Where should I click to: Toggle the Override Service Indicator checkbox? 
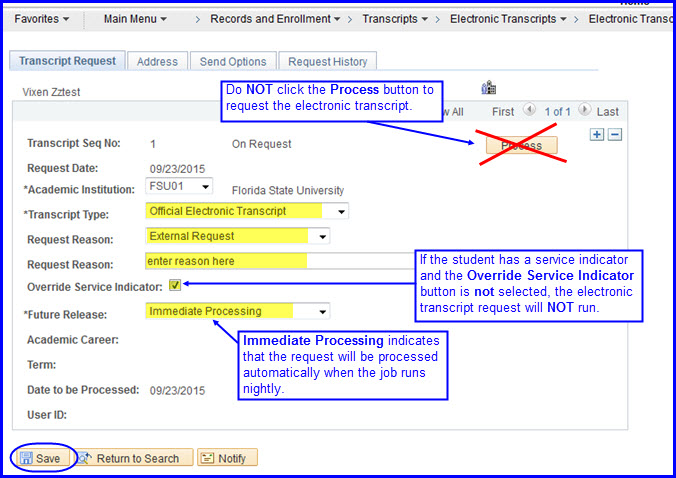(x=175, y=285)
